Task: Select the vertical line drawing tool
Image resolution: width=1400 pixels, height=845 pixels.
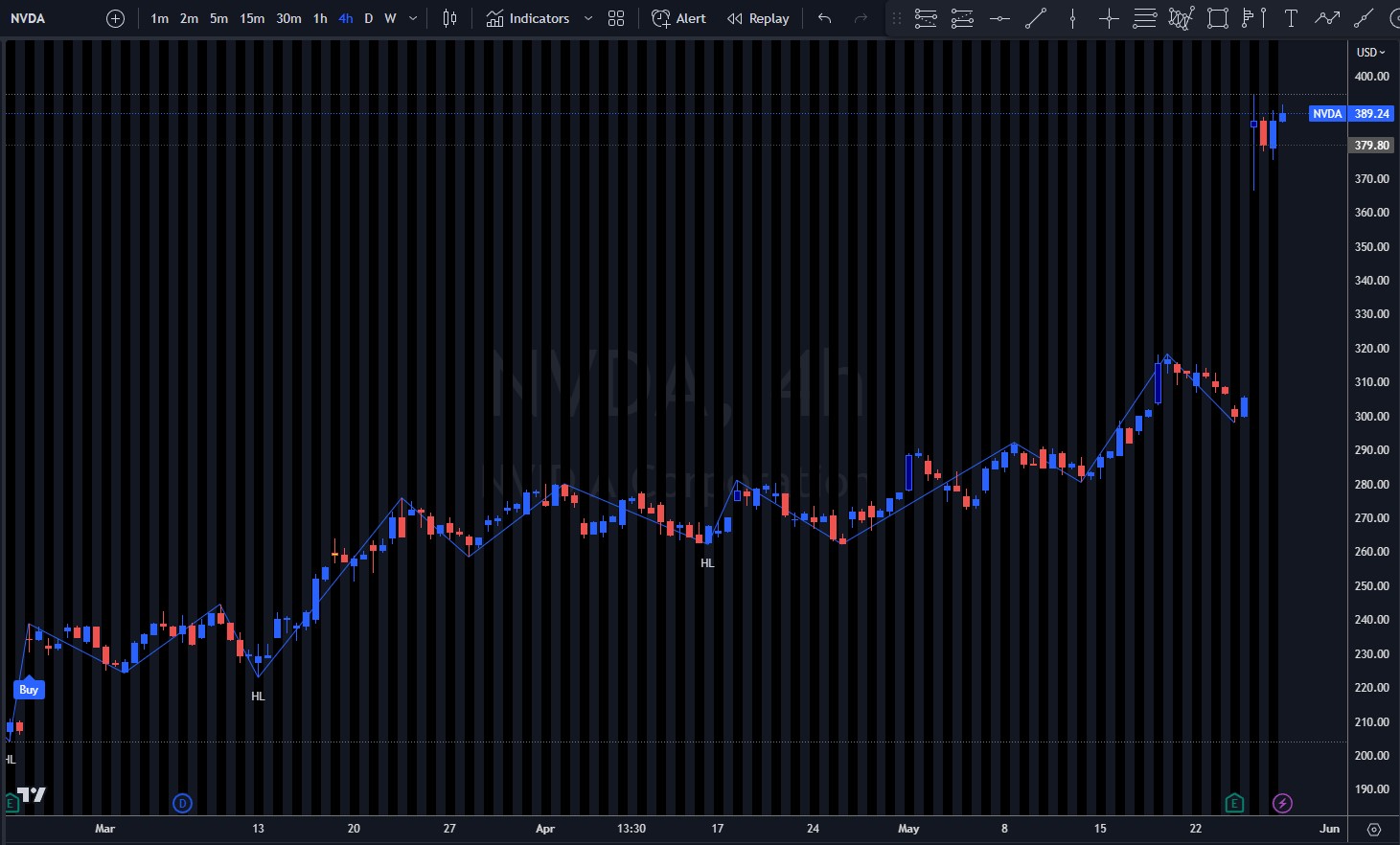Action: tap(1072, 18)
